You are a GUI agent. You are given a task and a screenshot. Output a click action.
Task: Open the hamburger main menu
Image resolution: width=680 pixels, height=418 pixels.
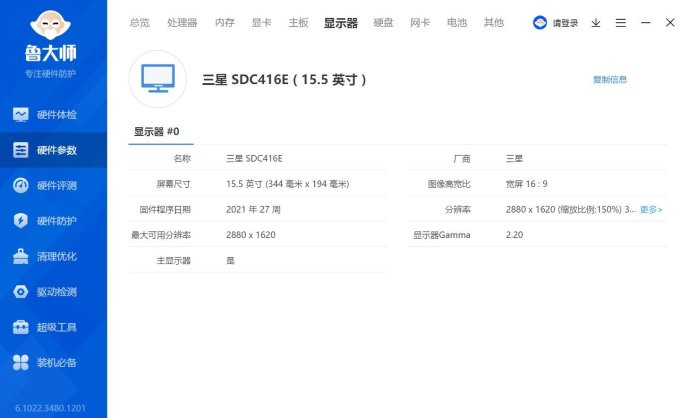coord(621,23)
